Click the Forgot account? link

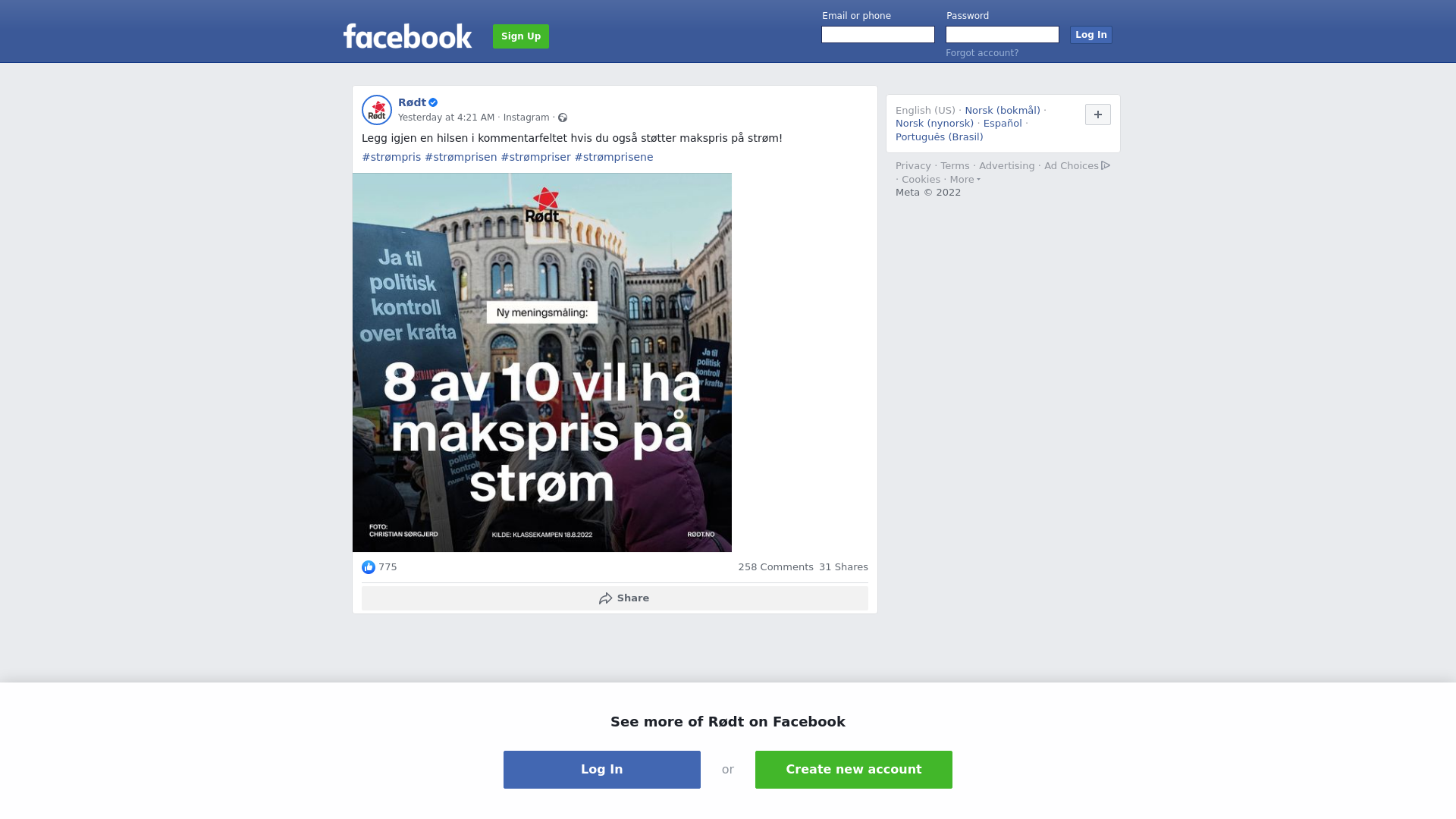pos(982,53)
